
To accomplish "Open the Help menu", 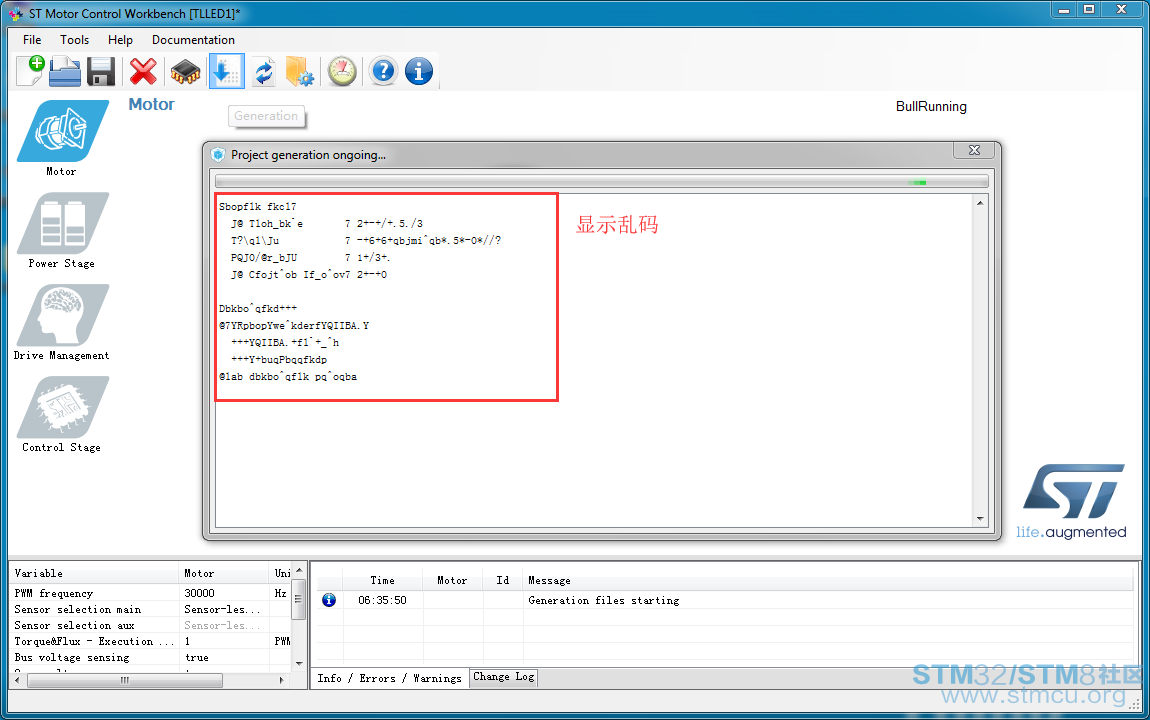I will click(x=120, y=40).
